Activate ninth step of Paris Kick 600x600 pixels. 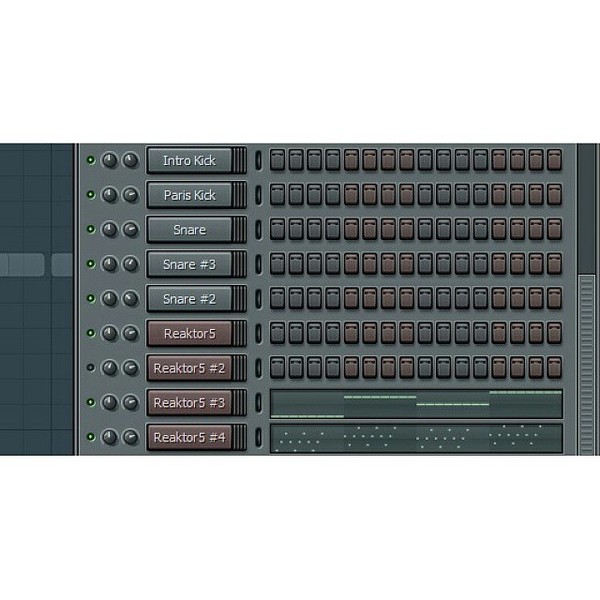coord(425,195)
